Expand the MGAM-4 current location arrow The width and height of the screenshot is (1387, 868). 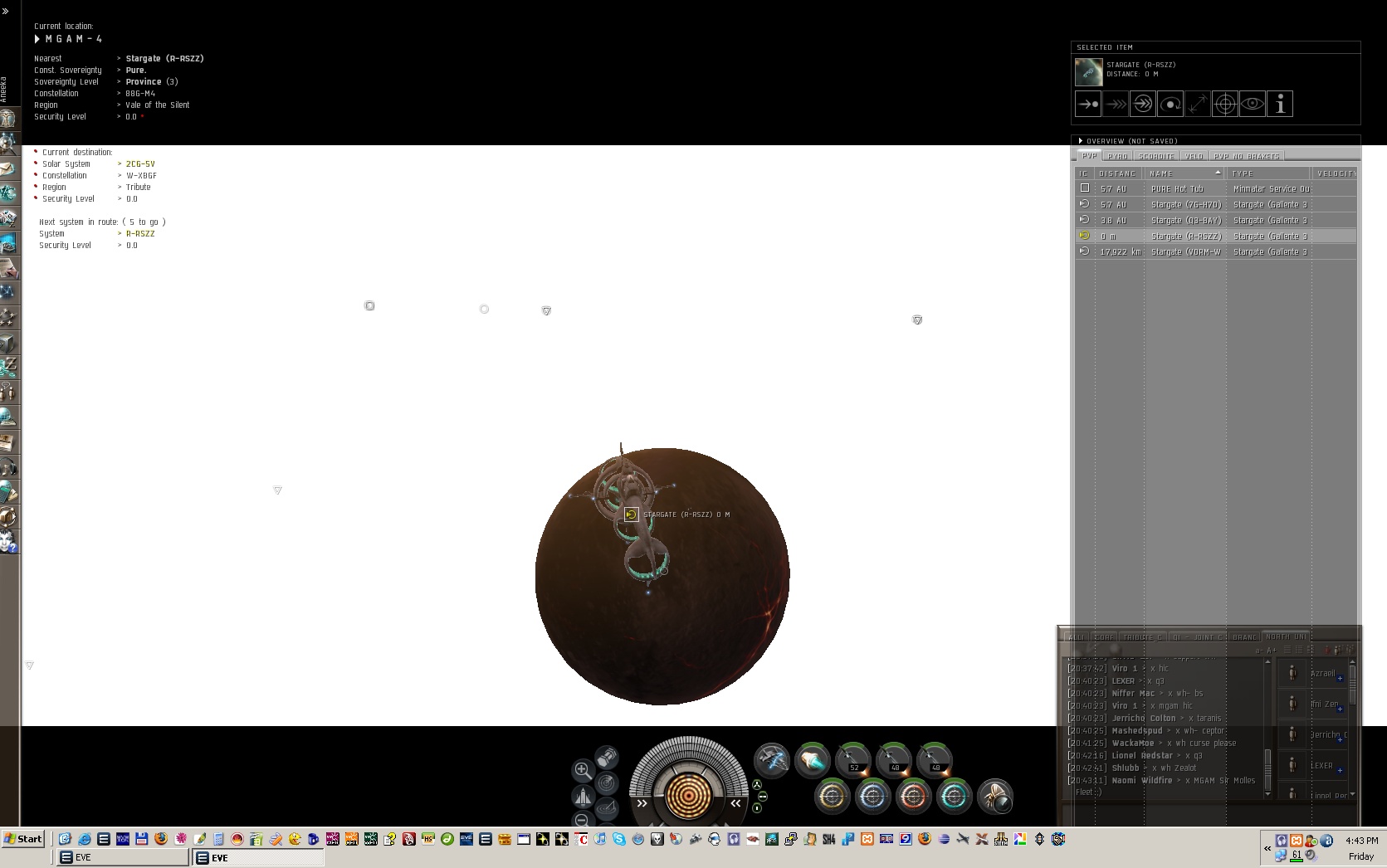pos(37,39)
